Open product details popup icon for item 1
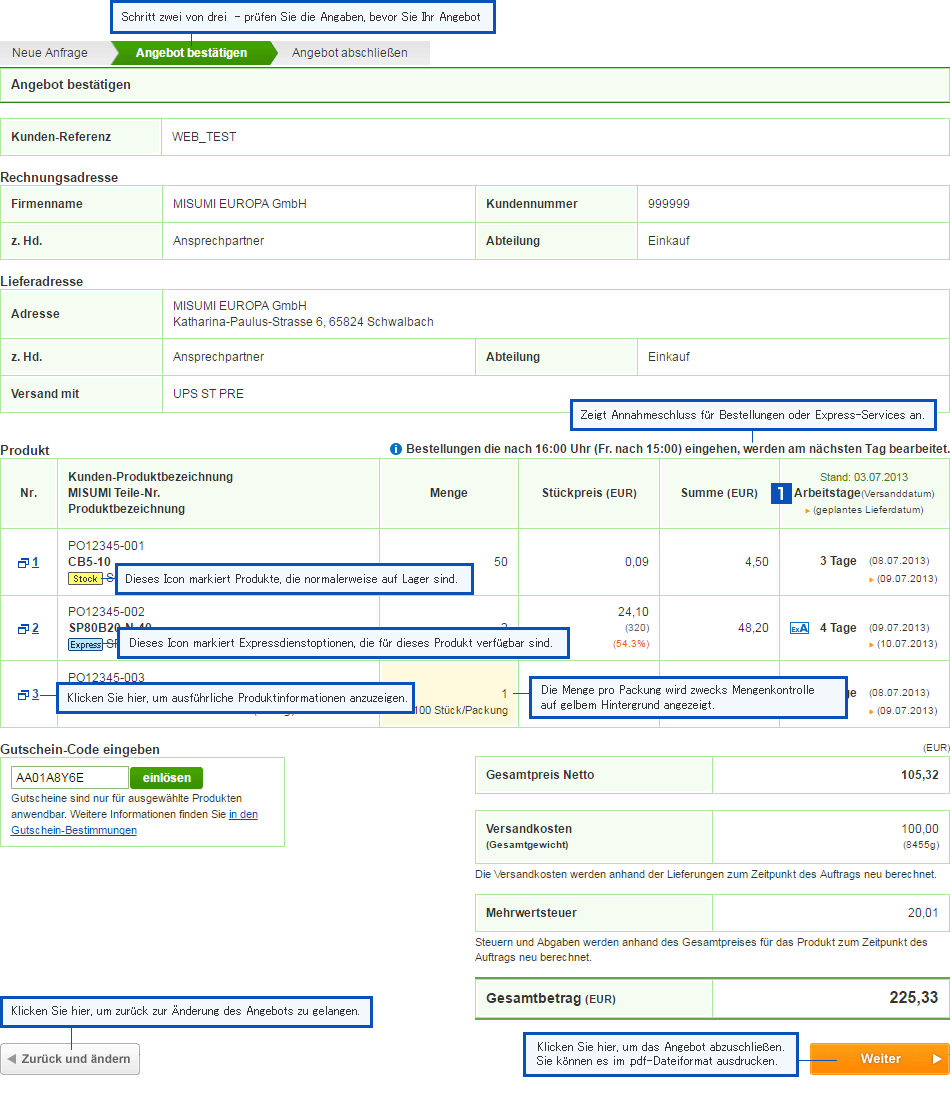This screenshot has height=1100, width=950. (x=23, y=563)
